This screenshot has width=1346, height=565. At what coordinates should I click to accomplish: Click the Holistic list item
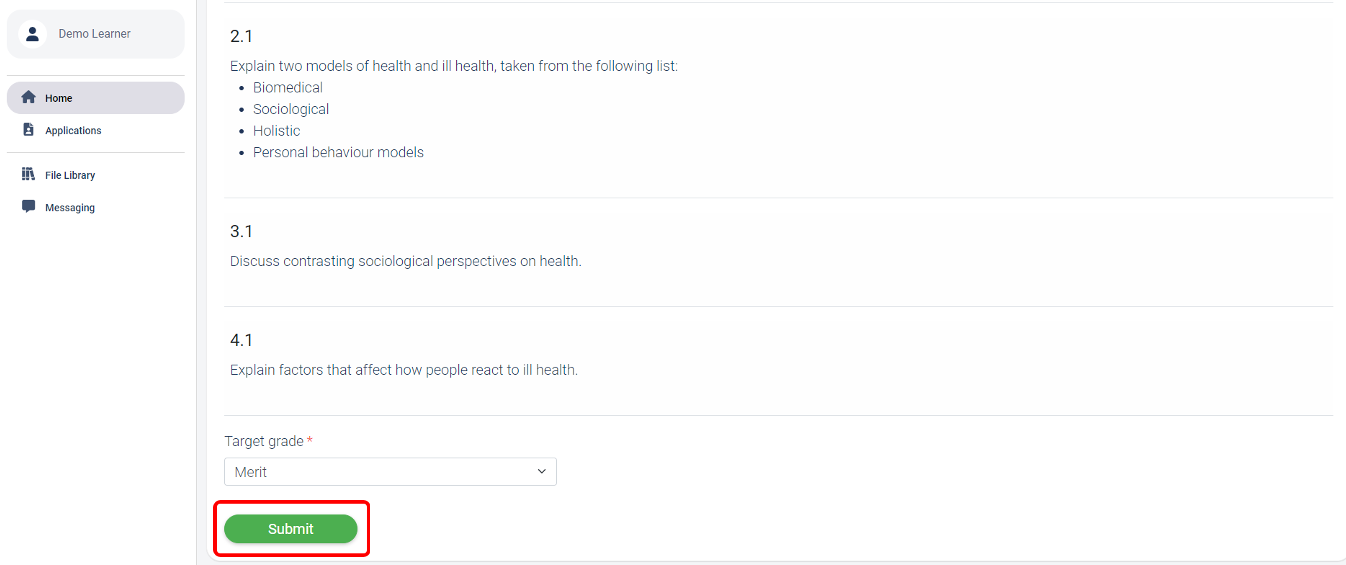coord(277,131)
